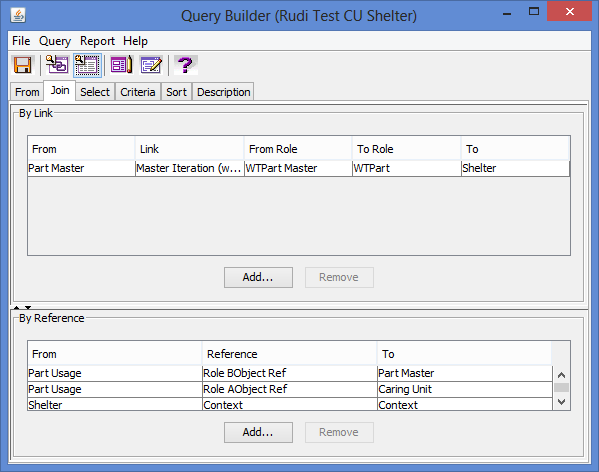Viewport: 599px width, 472px height.
Task: Select the 'WTPart Master' from-role cell
Action: 298,168
